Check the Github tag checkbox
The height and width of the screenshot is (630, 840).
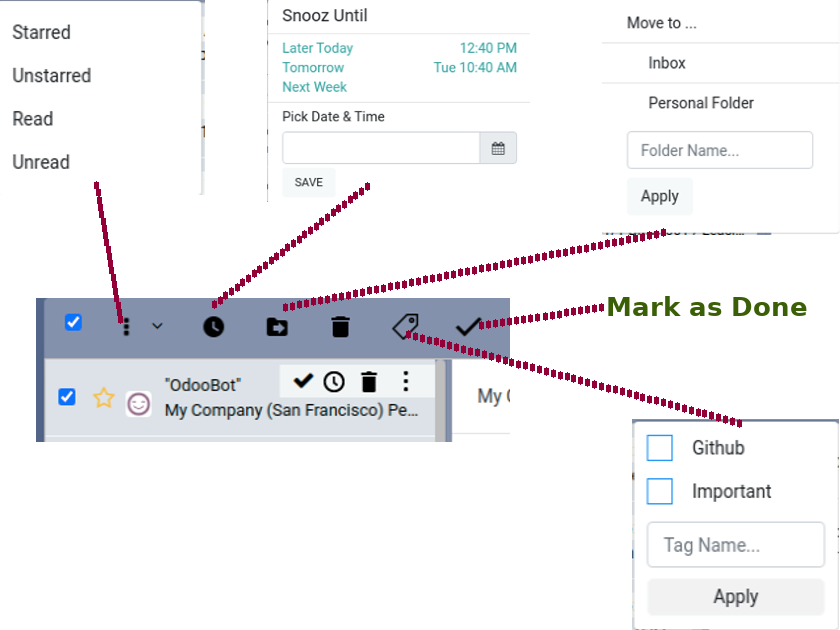660,448
